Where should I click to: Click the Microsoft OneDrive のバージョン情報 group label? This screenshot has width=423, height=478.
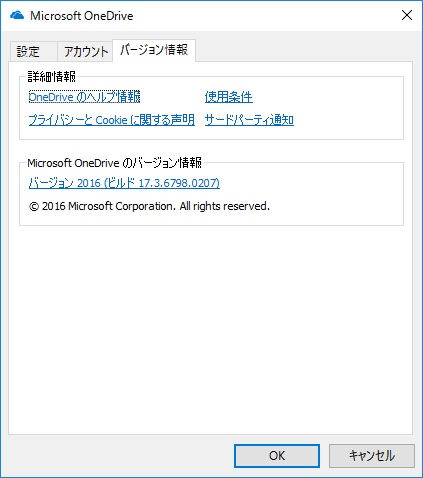pos(115,163)
